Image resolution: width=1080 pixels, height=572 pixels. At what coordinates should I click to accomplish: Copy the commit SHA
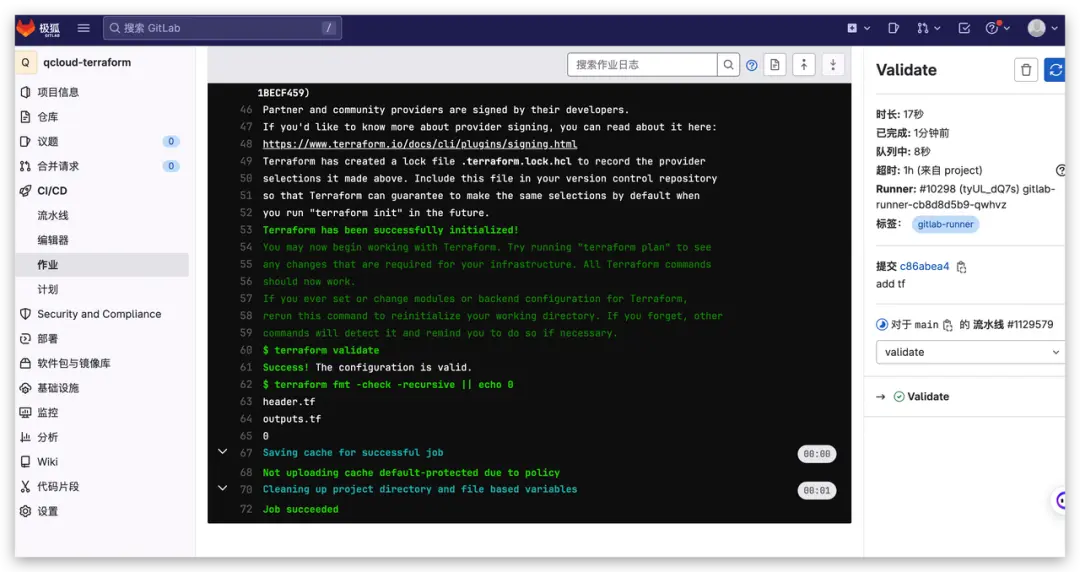962,267
